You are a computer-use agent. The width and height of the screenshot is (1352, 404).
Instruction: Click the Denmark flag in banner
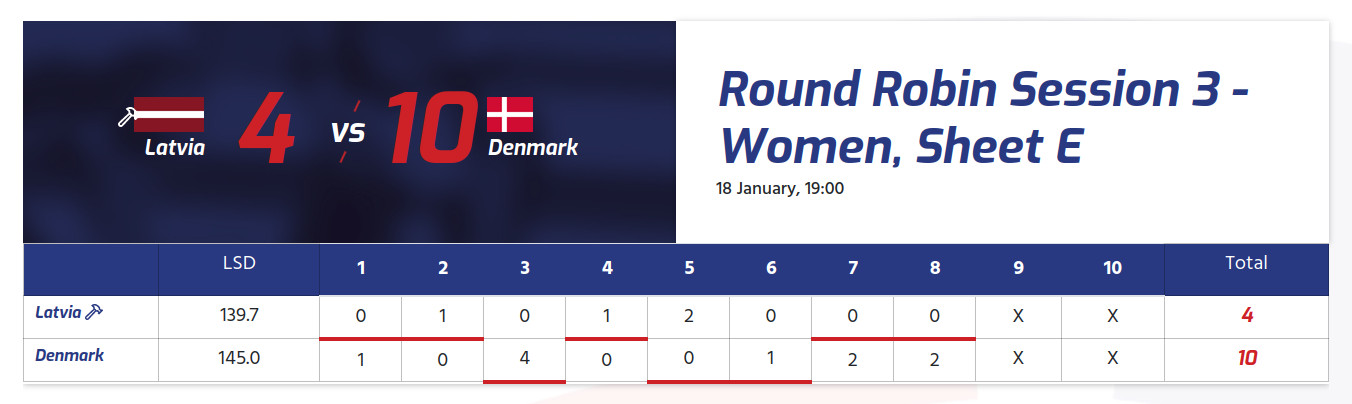click(510, 114)
